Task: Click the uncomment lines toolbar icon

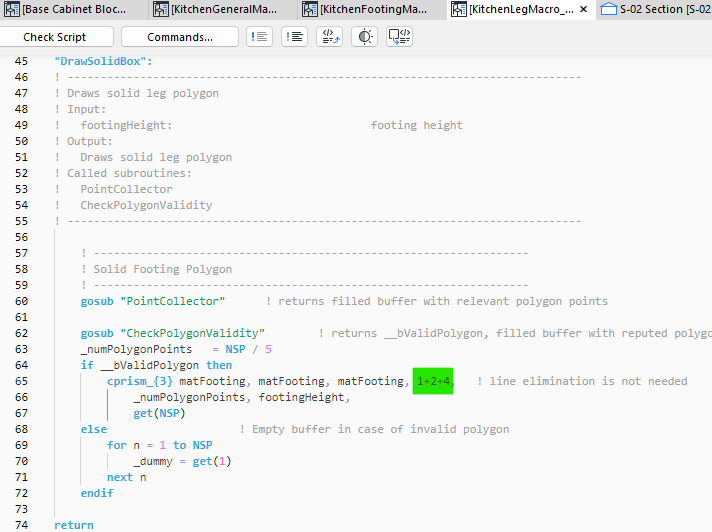Action: 295,37
